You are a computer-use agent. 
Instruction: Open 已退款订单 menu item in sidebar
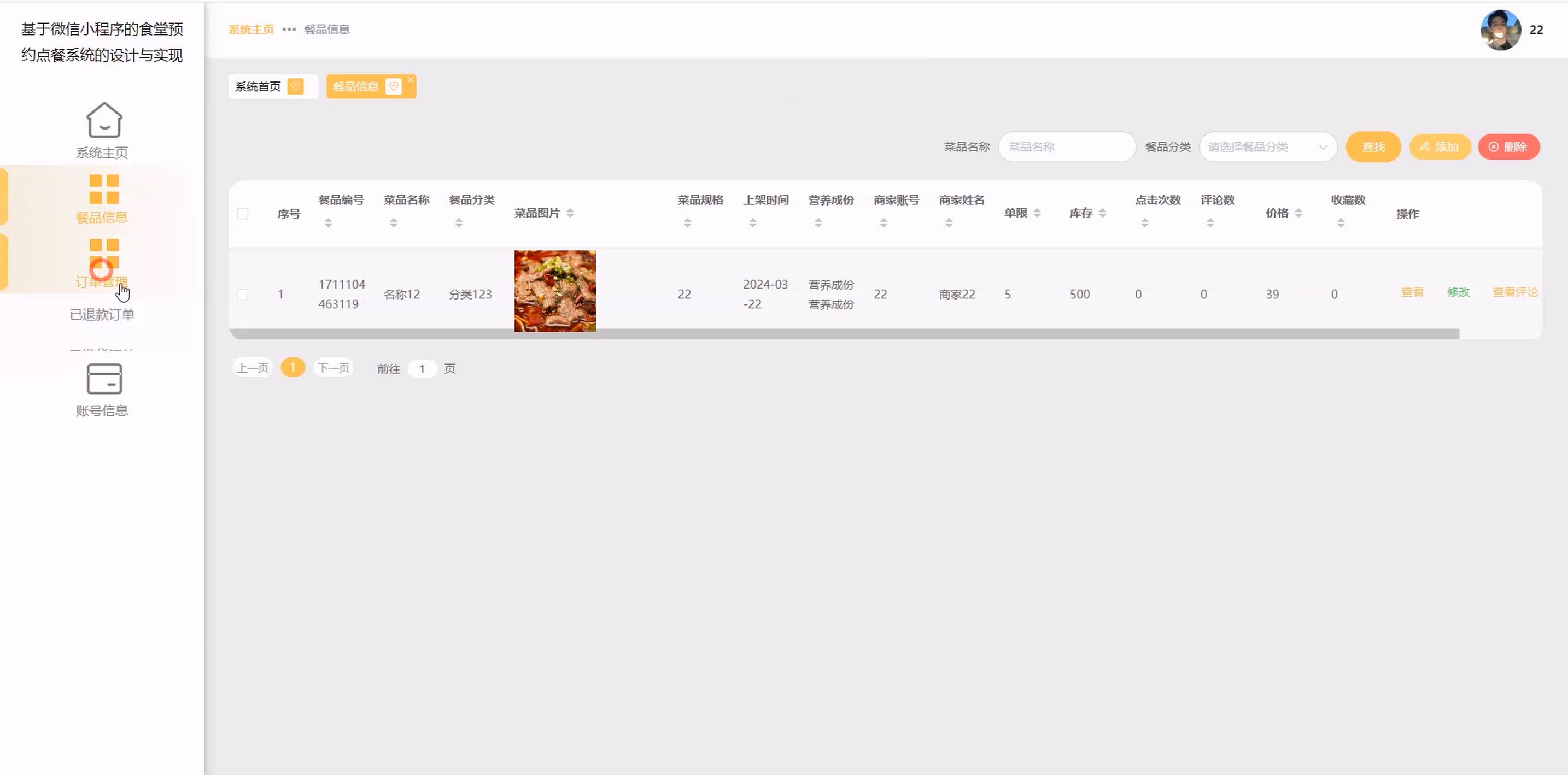[102, 314]
